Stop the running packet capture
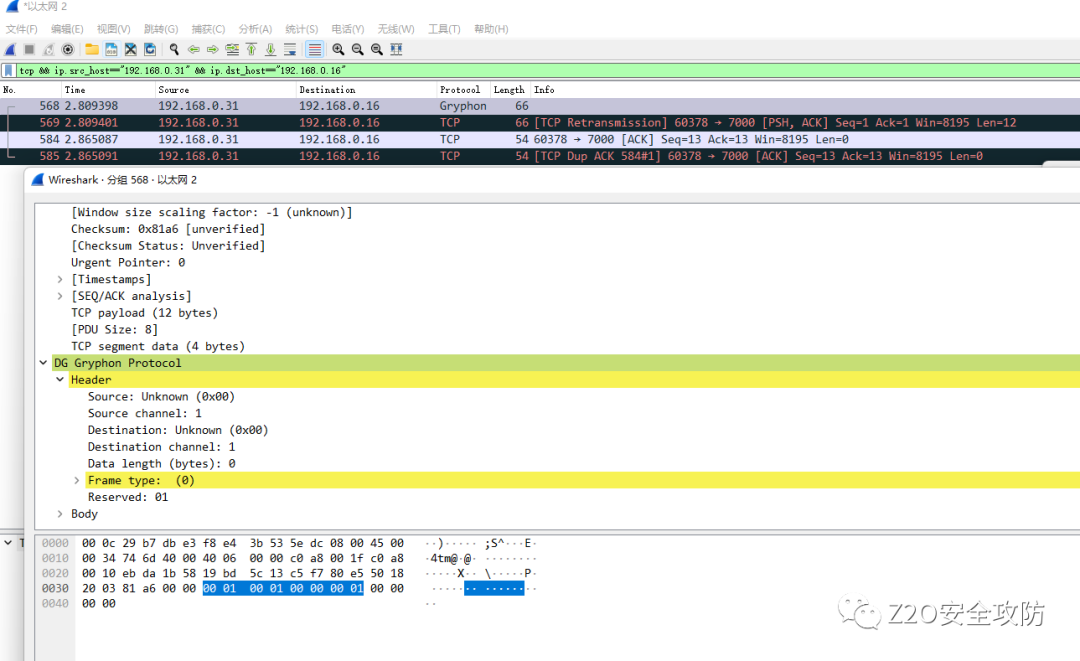 (30, 50)
